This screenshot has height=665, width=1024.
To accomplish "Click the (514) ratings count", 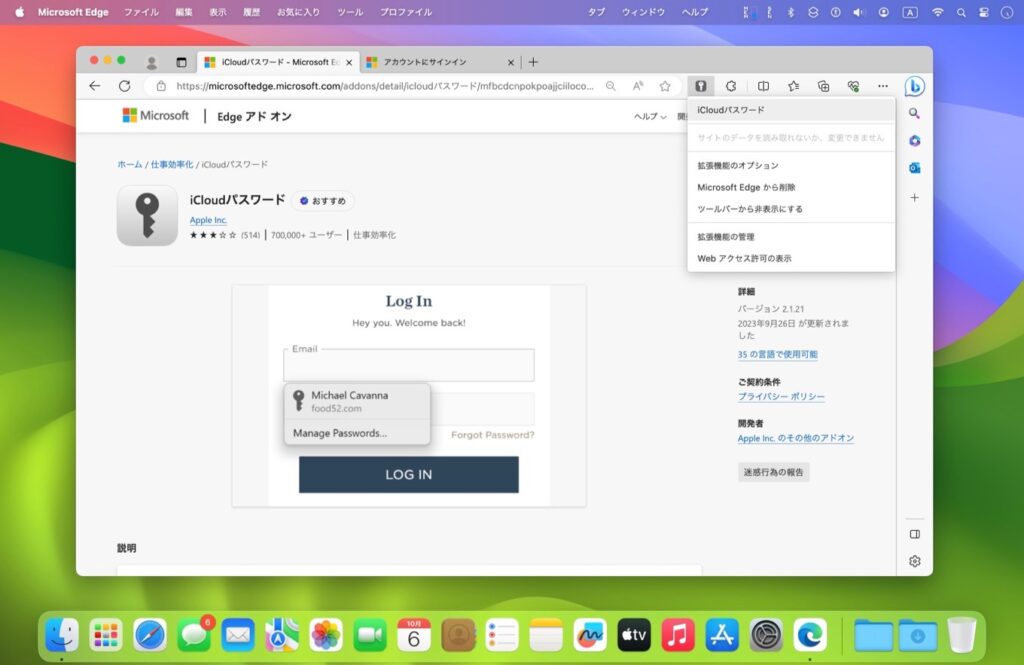I will 250,235.
